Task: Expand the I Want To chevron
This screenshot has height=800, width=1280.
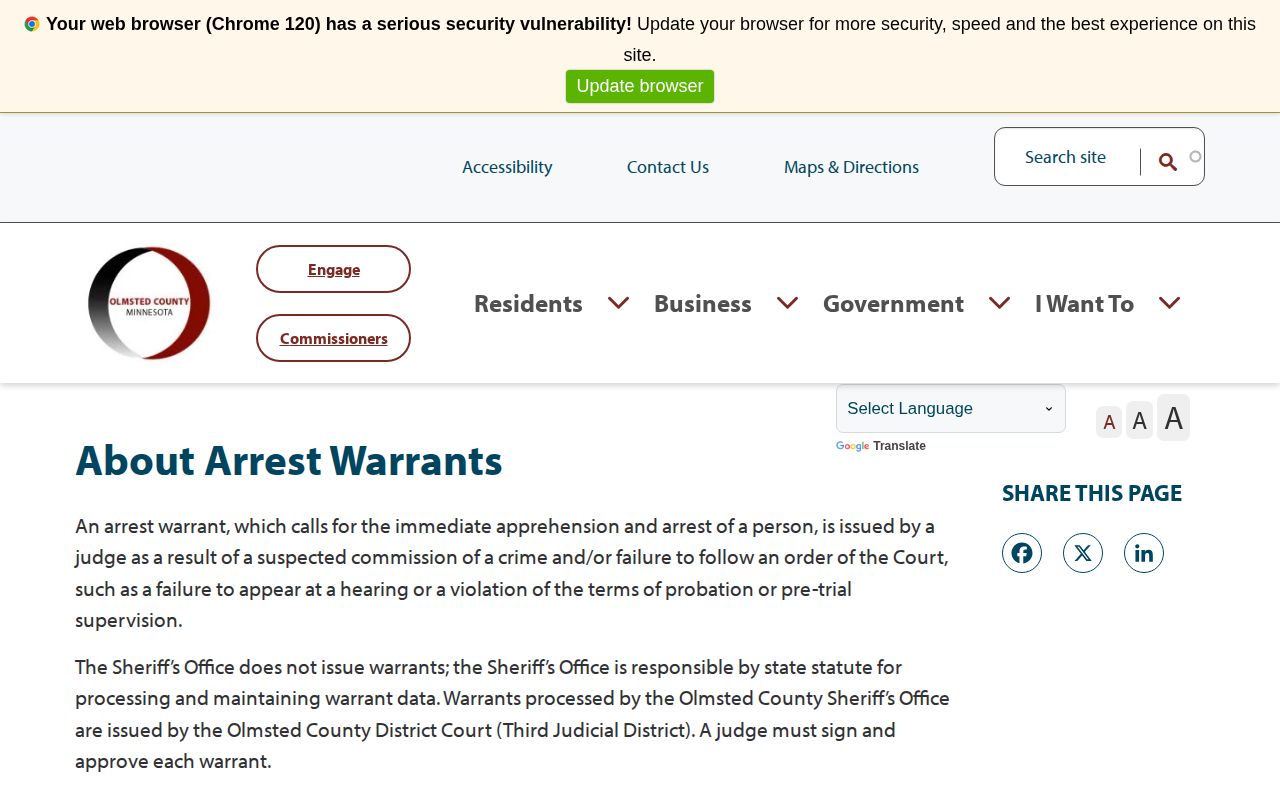Action: tap(1170, 303)
